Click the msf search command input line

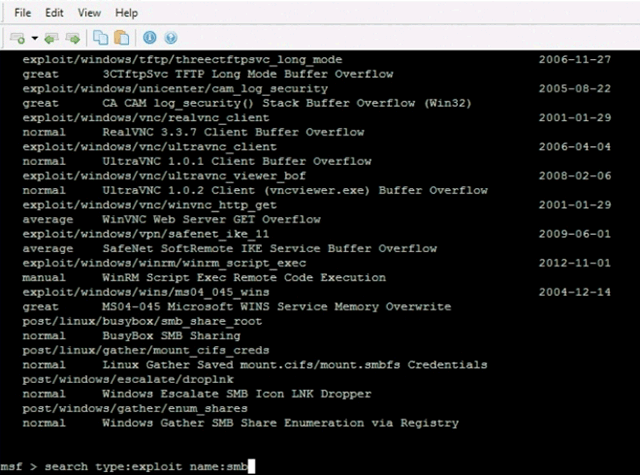(128, 466)
